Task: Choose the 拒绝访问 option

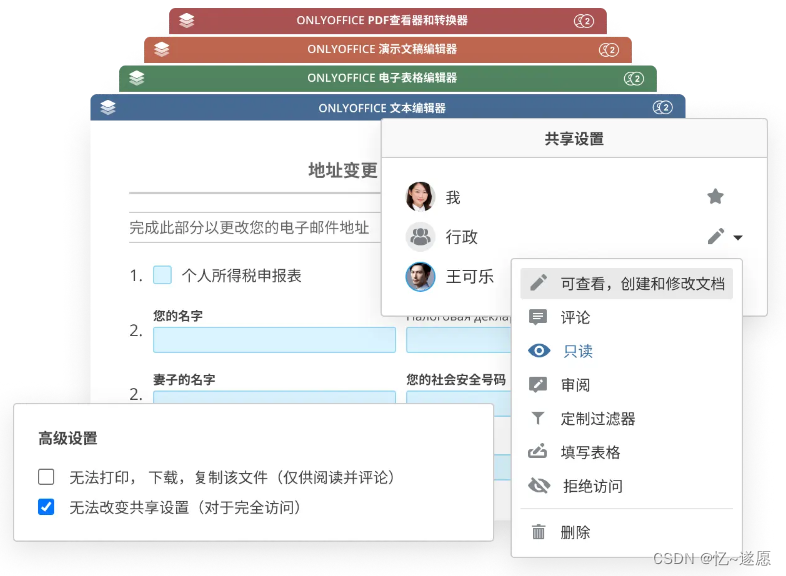Action: tap(627, 486)
